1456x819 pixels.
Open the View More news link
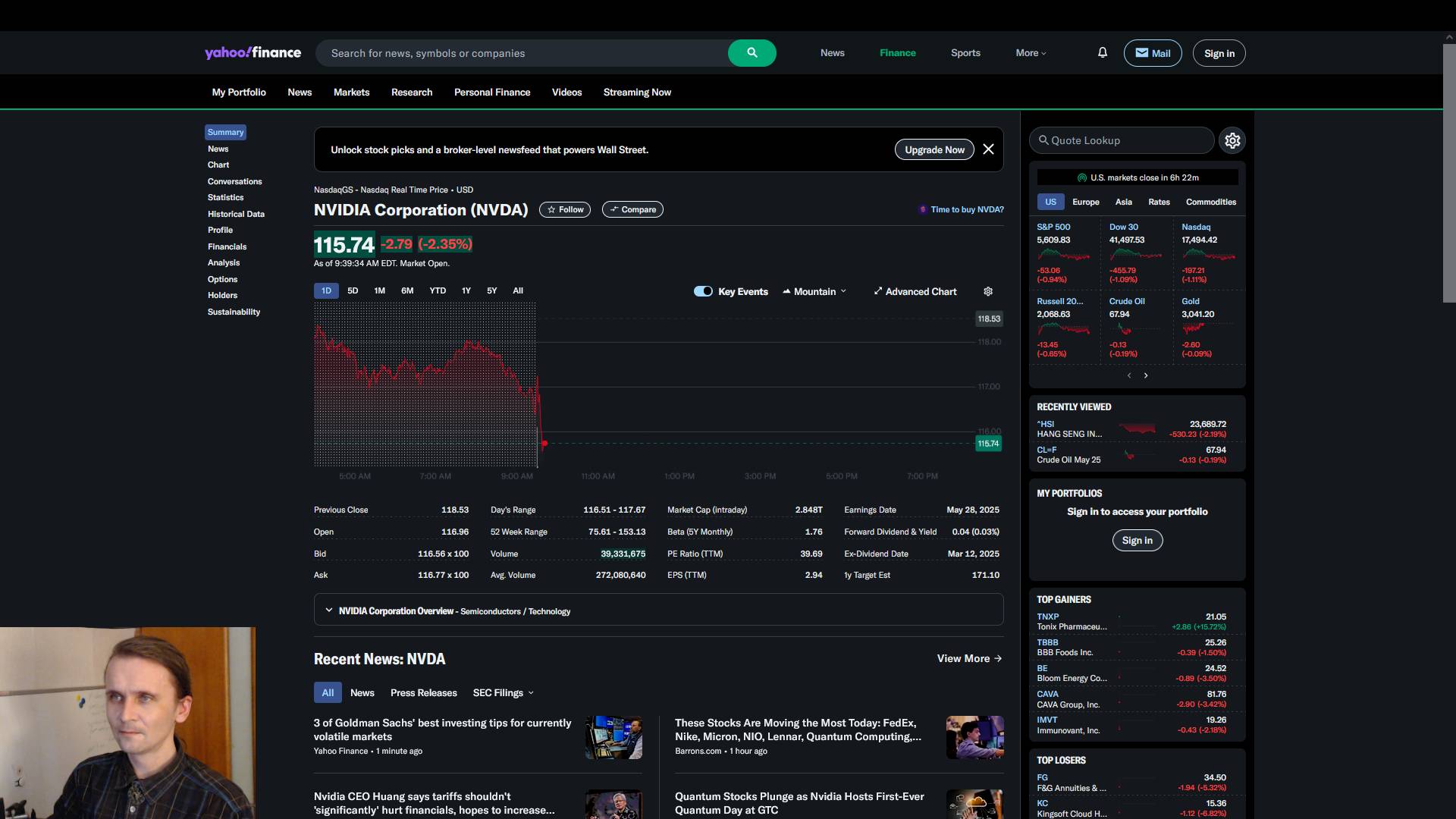969,658
